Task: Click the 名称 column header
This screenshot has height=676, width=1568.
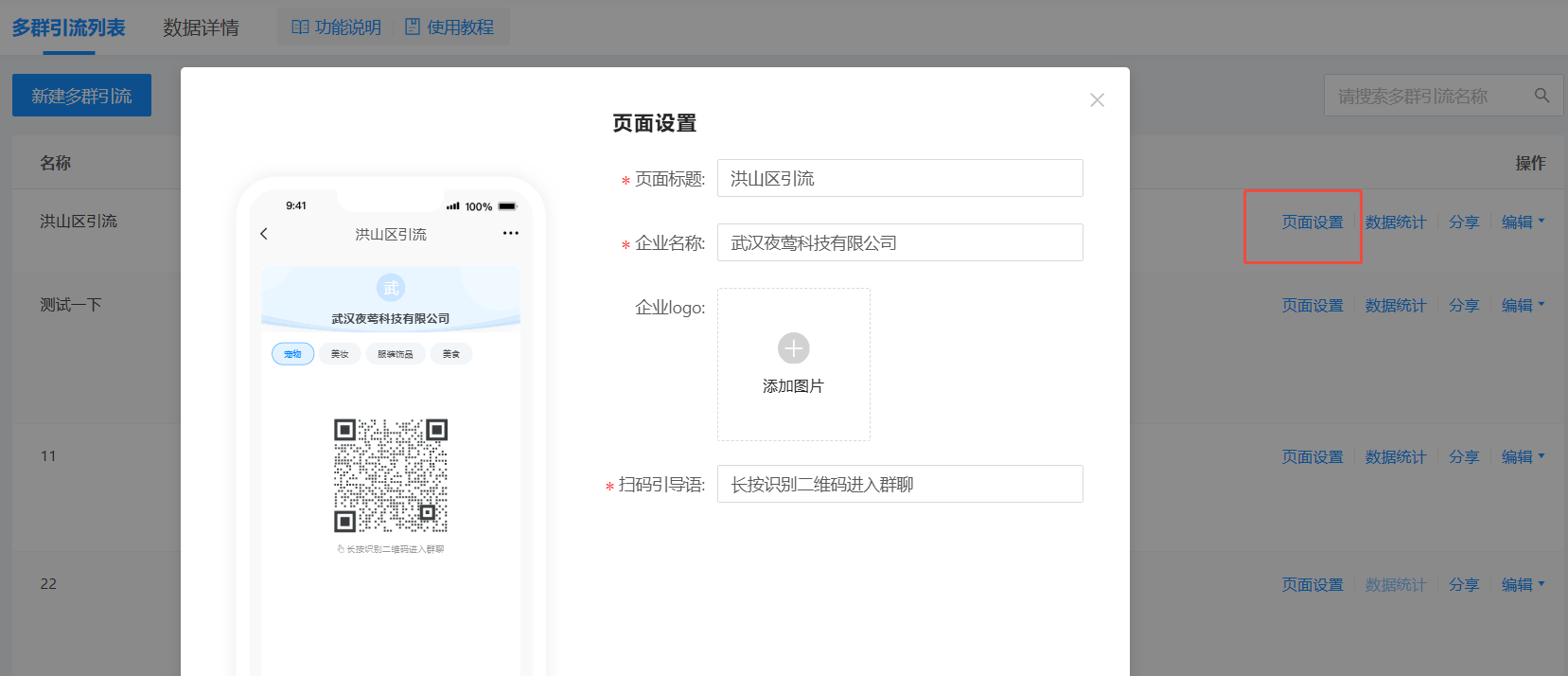Action: (x=55, y=163)
